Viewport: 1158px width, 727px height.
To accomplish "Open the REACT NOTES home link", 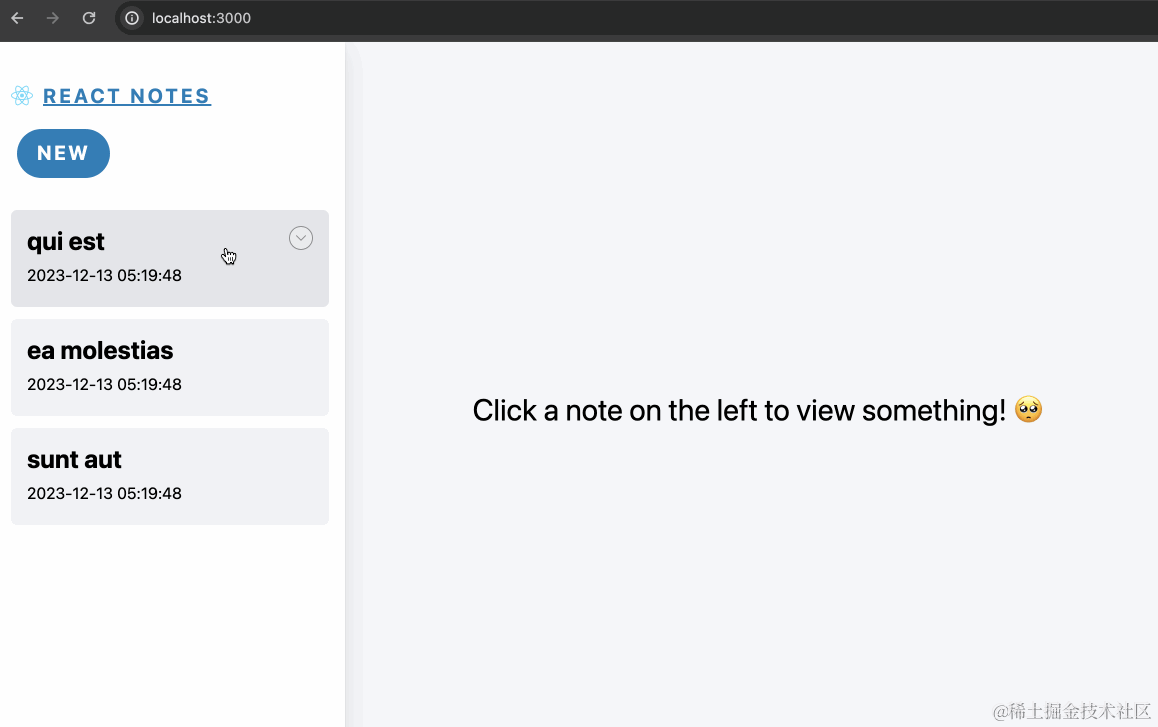I will pyautogui.click(x=126, y=96).
